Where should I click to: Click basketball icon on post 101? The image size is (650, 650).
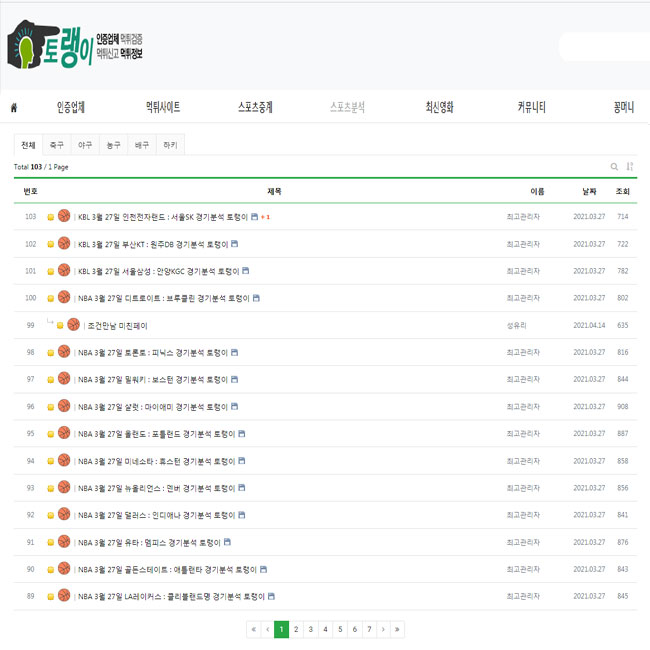point(64,270)
